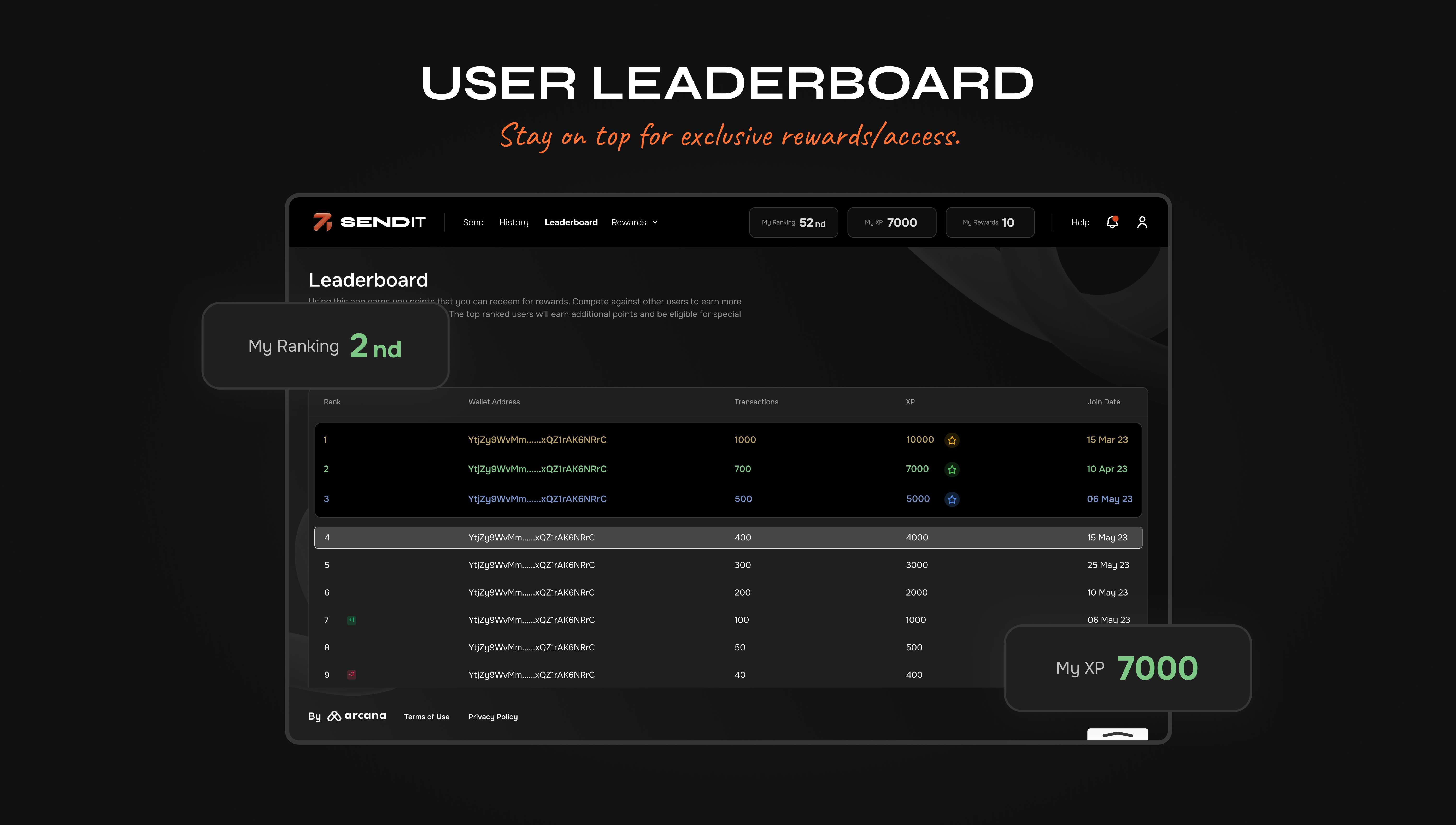This screenshot has height=825, width=1456.
Task: Click the 10 Apr 23 join date
Action: pyautogui.click(x=1106, y=469)
